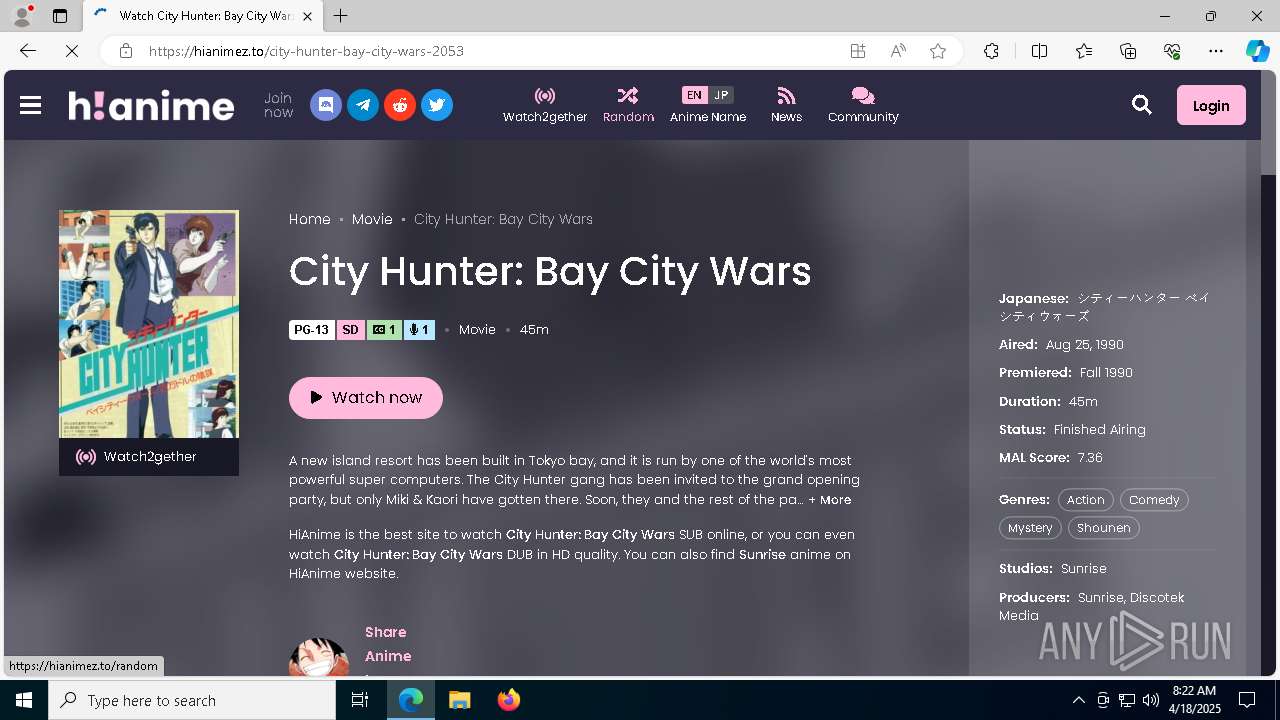This screenshot has height=720, width=1280.
Task: Open the Sunrise studio link
Action: [x=1084, y=568]
